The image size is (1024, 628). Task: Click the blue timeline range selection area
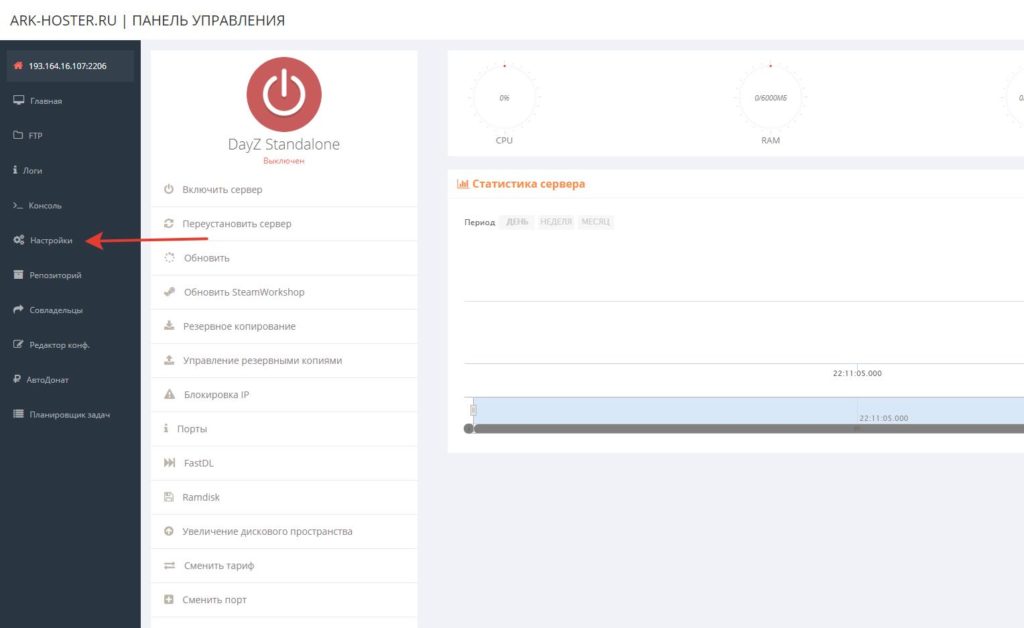[748, 411]
